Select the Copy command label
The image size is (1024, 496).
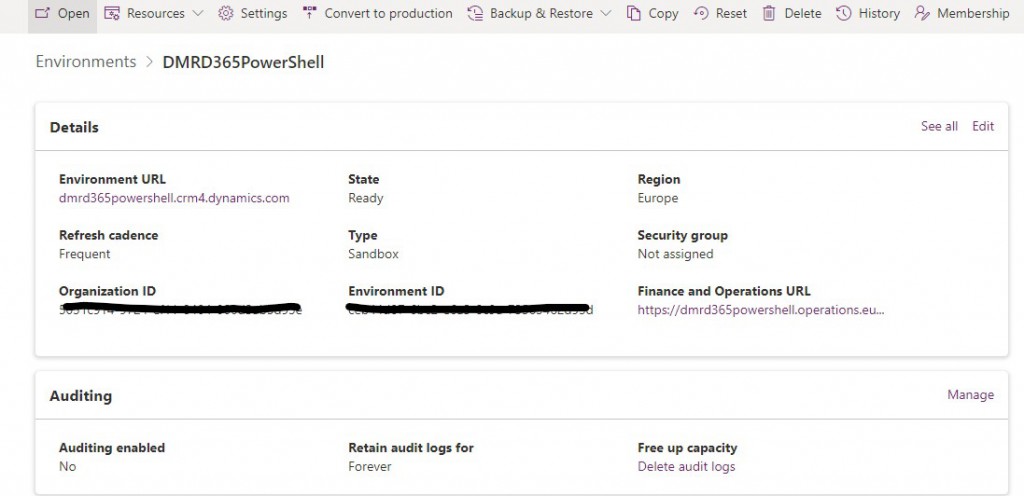point(664,14)
